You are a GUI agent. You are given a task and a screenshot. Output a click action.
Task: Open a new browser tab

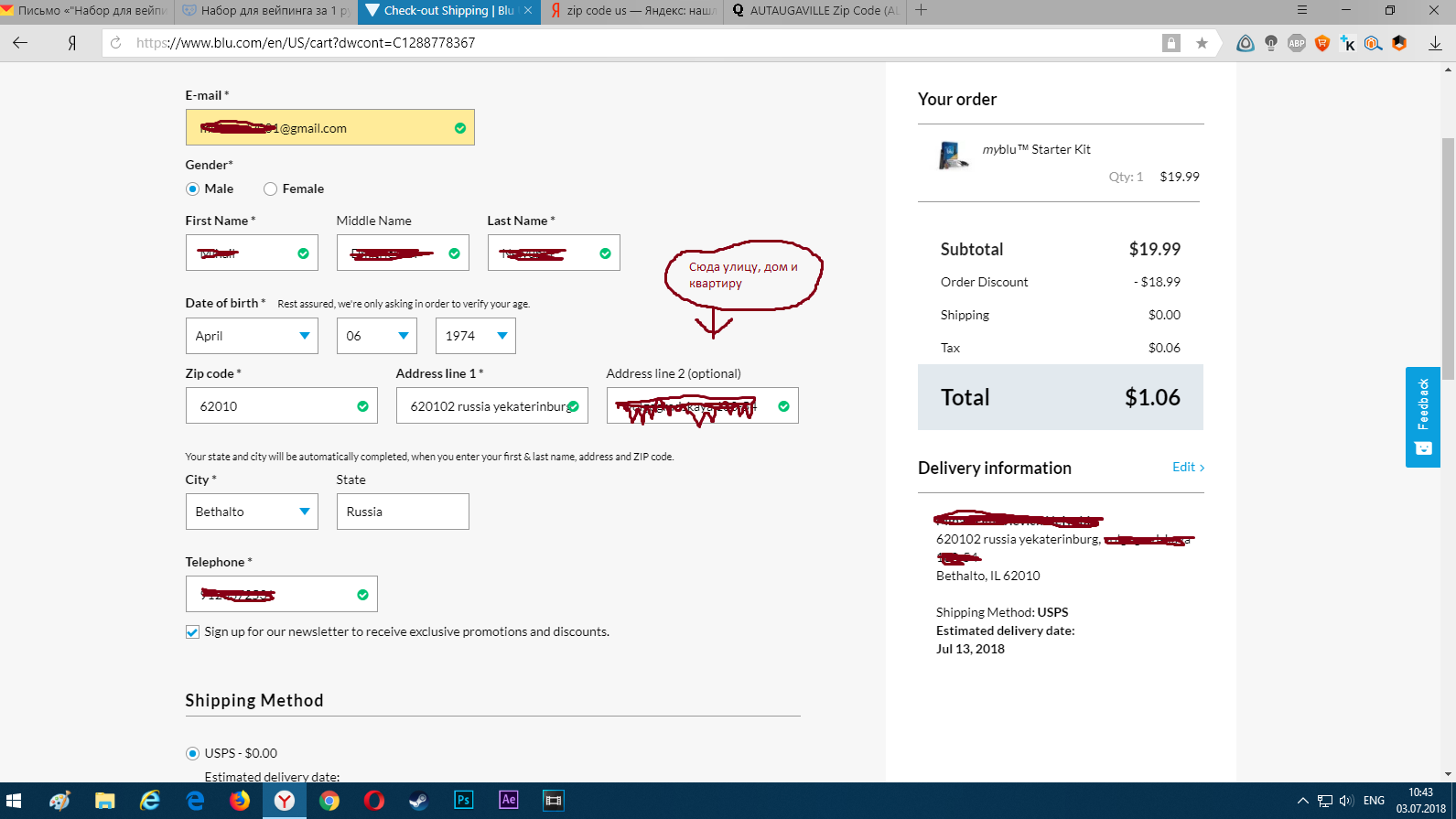[x=922, y=10]
